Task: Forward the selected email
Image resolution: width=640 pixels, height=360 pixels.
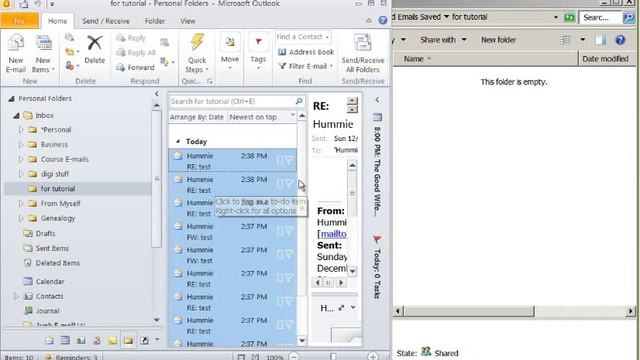Action: click(135, 67)
